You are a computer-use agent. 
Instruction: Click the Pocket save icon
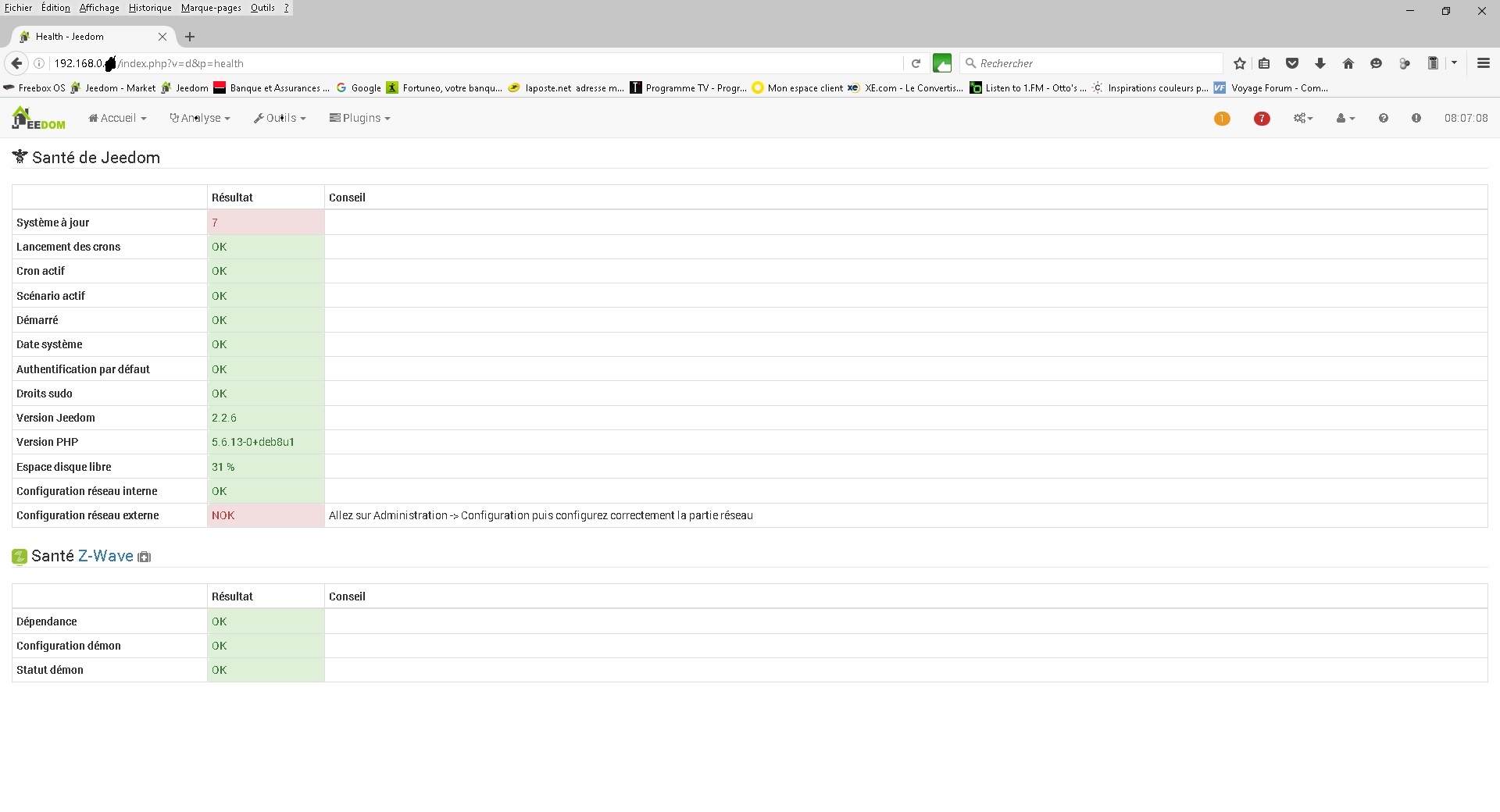[1292, 63]
